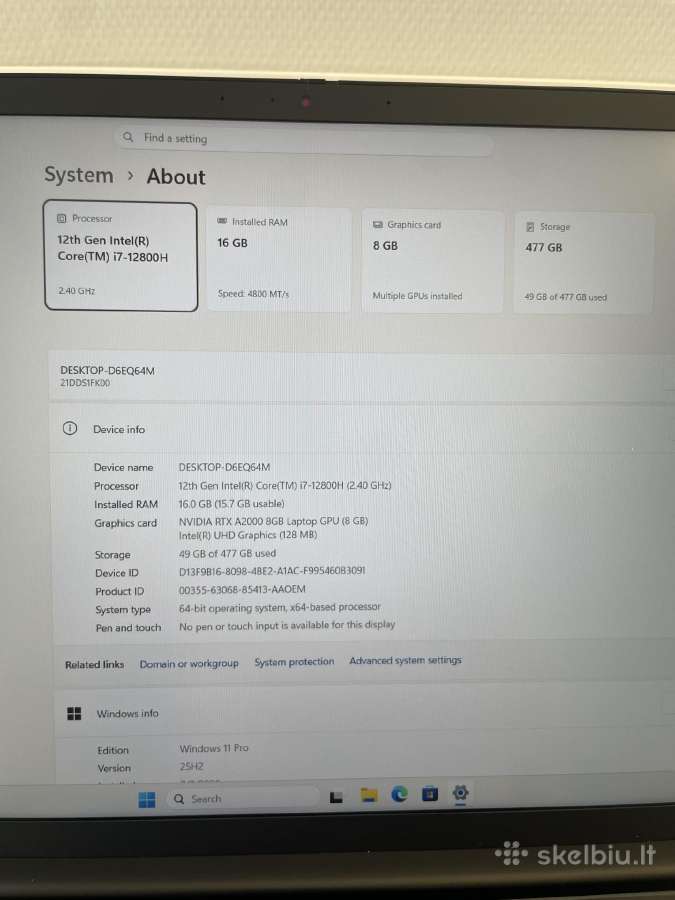This screenshot has width=675, height=900.
Task: Go back to System in breadcrumb
Action: [79, 175]
